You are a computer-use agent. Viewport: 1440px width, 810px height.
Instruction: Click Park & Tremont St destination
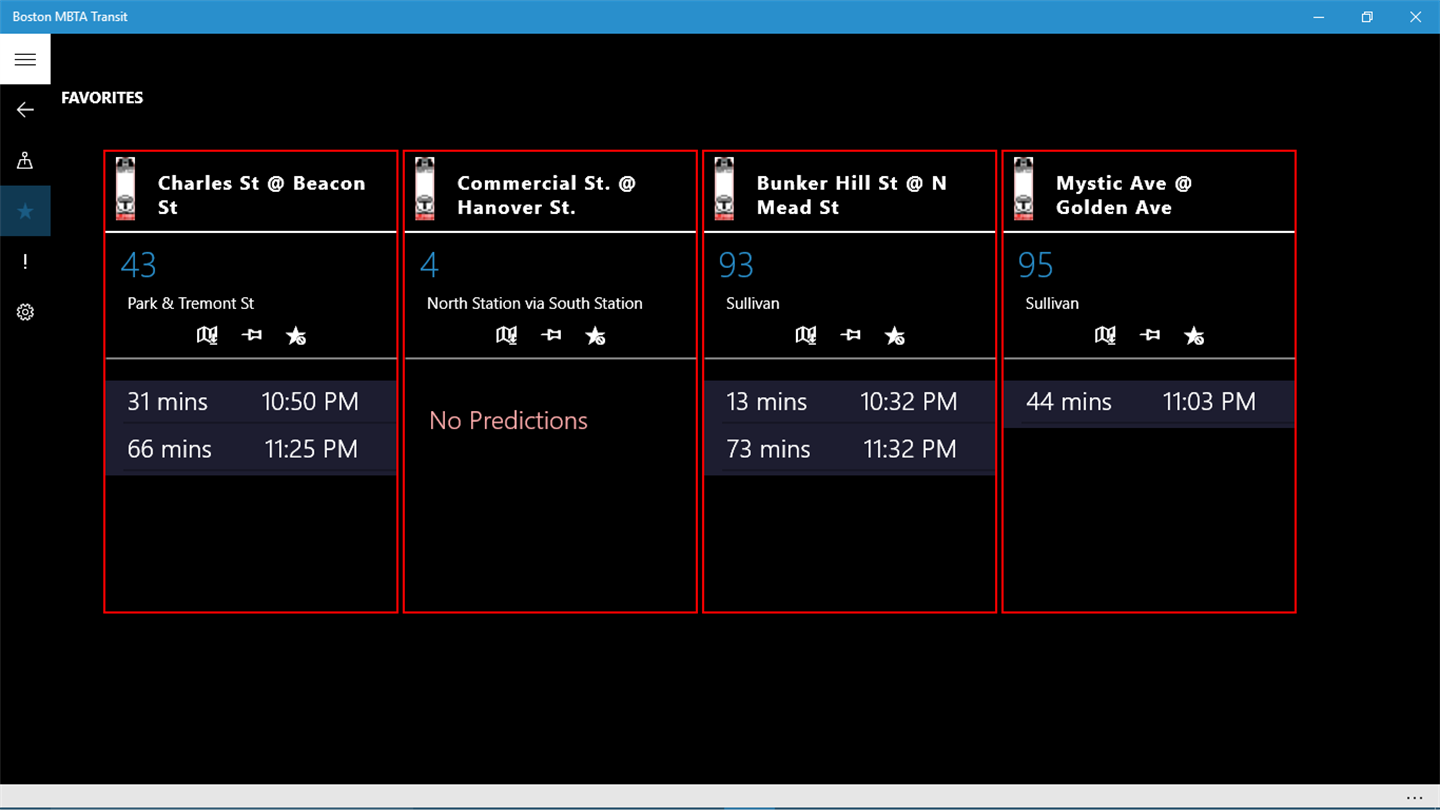coord(191,303)
